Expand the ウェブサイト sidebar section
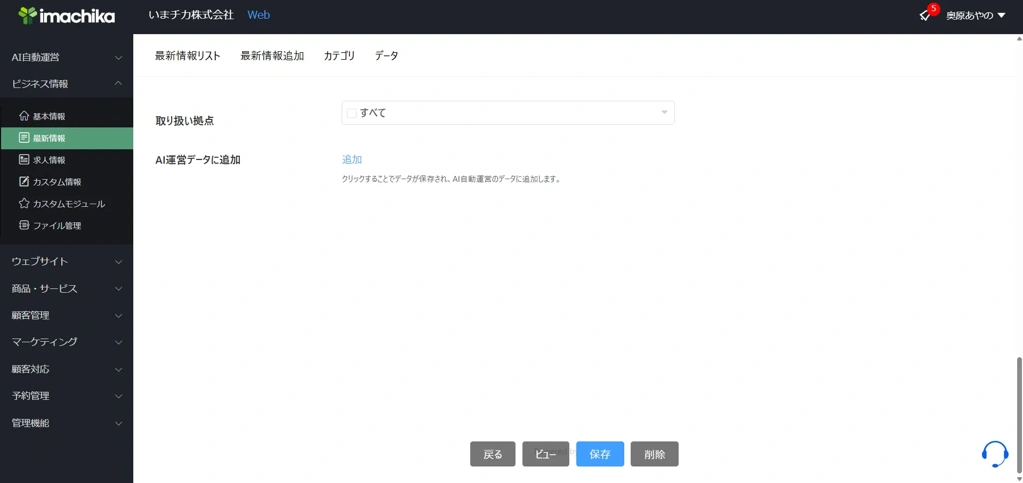1023x483 pixels. coord(66,261)
